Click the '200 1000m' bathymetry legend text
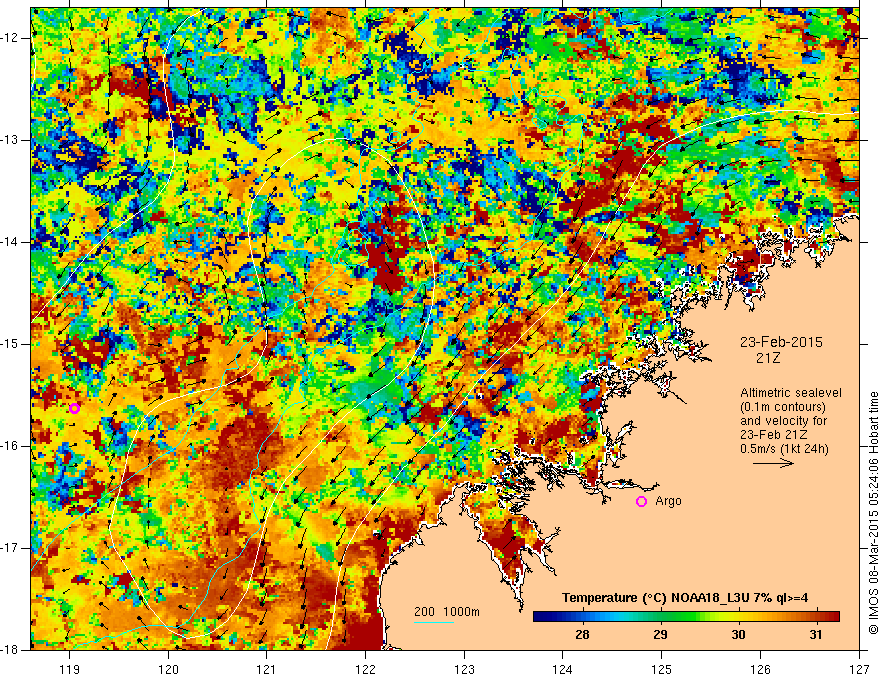The image size is (880, 680). coord(447,612)
